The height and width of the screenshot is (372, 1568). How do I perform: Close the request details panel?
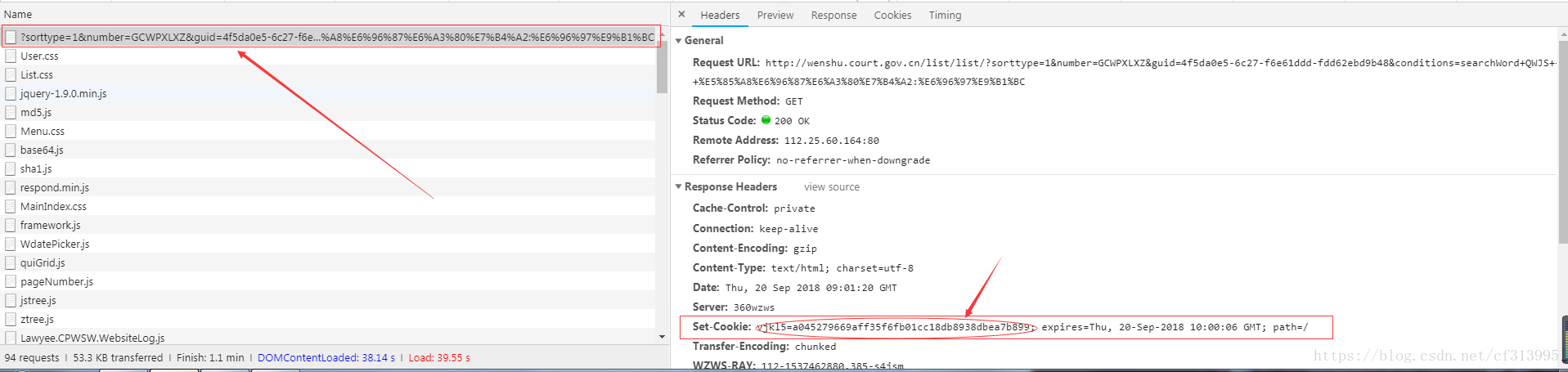coord(681,15)
